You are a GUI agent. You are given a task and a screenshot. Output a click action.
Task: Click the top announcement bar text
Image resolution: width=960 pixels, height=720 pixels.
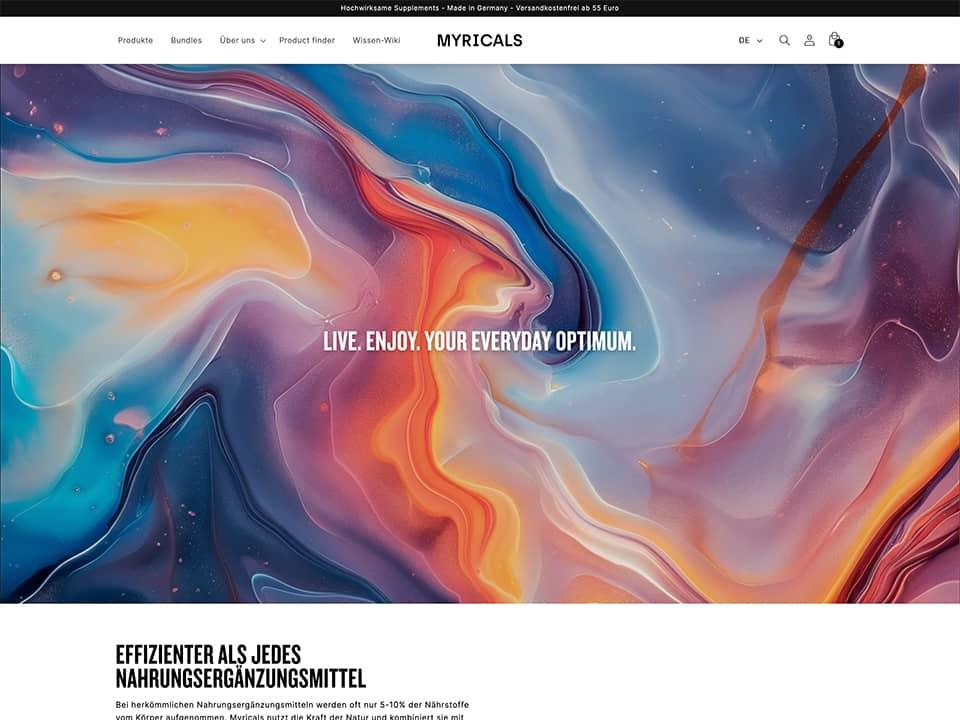[x=480, y=8]
